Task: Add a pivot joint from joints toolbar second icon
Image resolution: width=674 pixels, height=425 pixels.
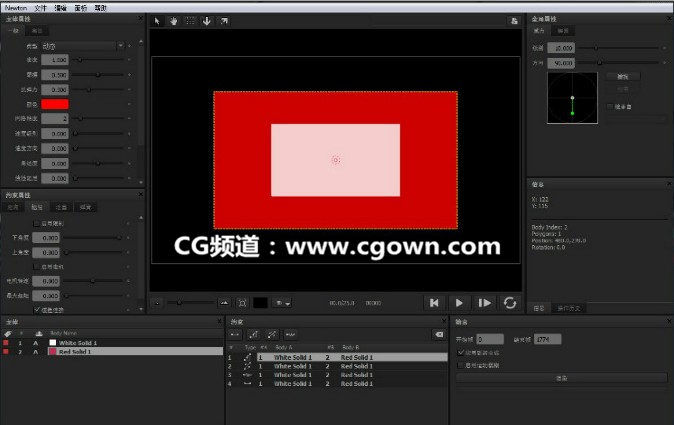Action: click(x=254, y=334)
